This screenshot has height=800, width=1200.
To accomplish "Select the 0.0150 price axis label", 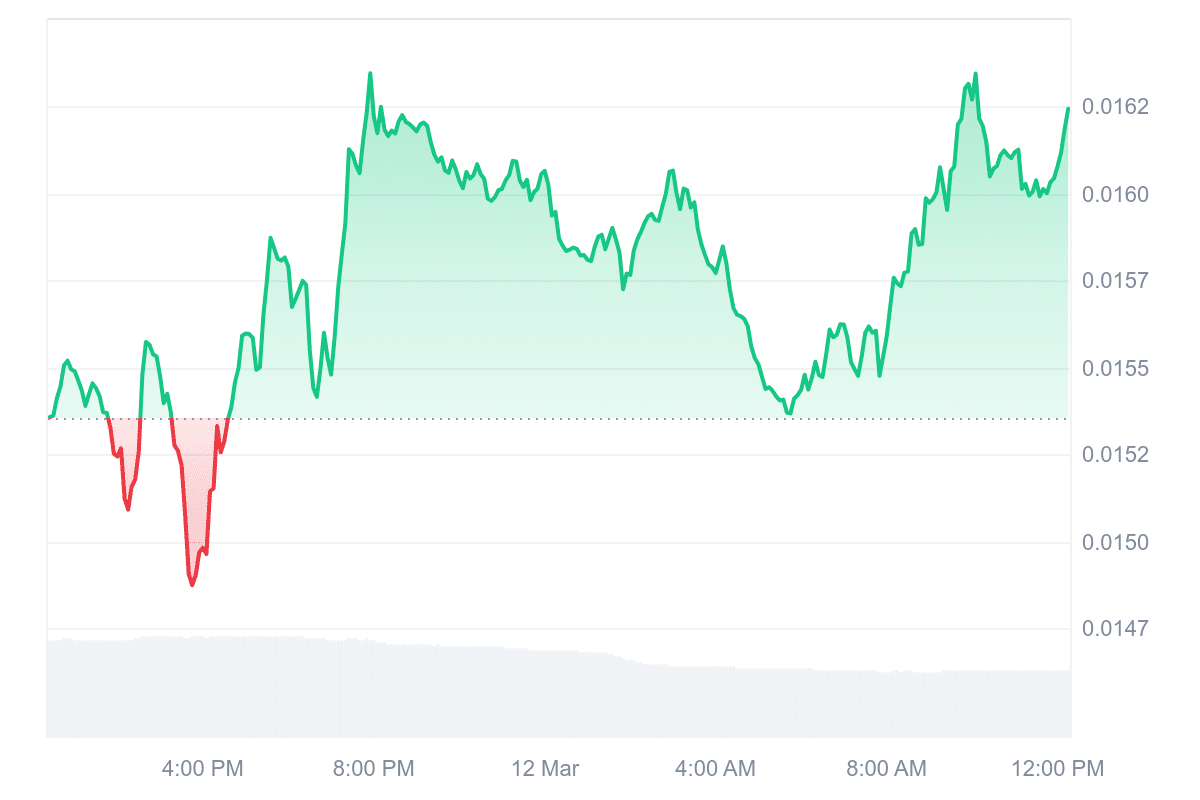I will click(1115, 543).
